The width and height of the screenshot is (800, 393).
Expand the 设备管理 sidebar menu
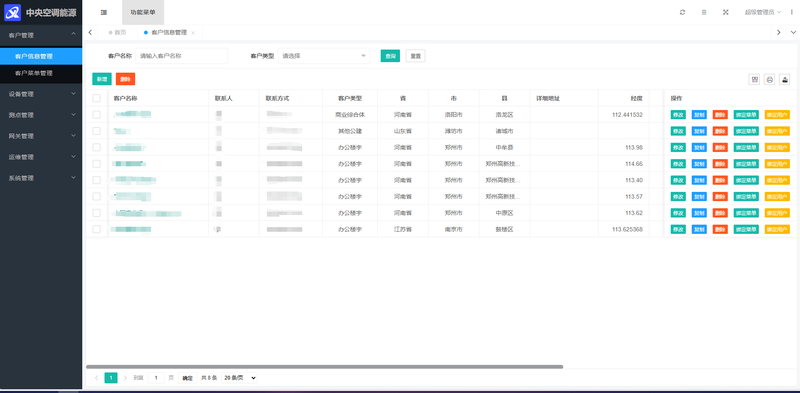[x=41, y=94]
